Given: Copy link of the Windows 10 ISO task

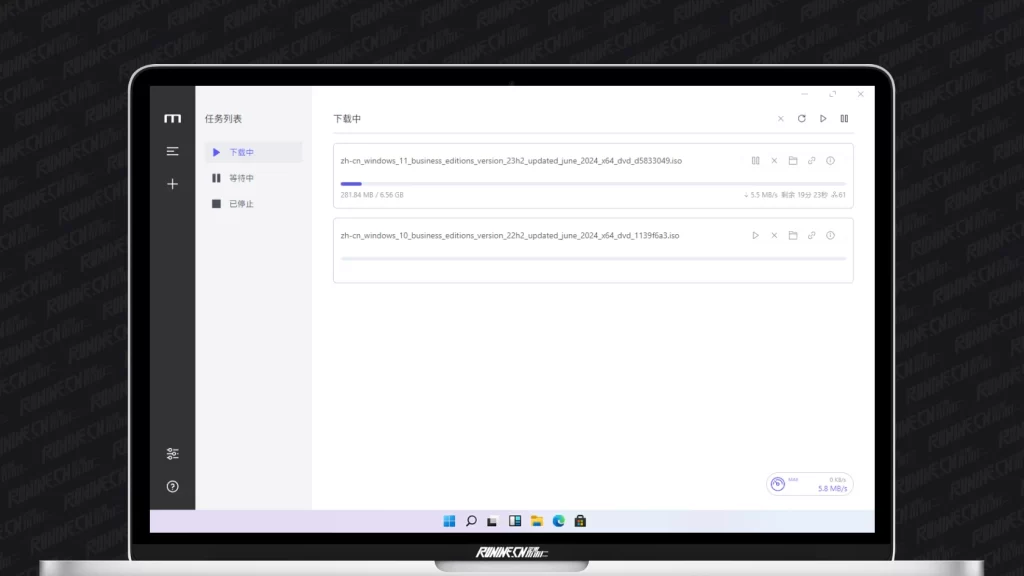Looking at the screenshot, I should 812,236.
